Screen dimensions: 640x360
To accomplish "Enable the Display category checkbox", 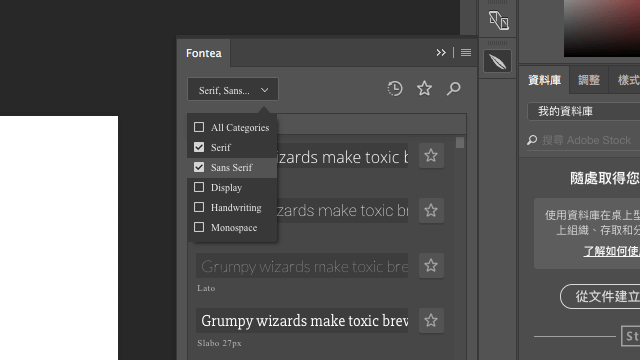I will 199,187.
